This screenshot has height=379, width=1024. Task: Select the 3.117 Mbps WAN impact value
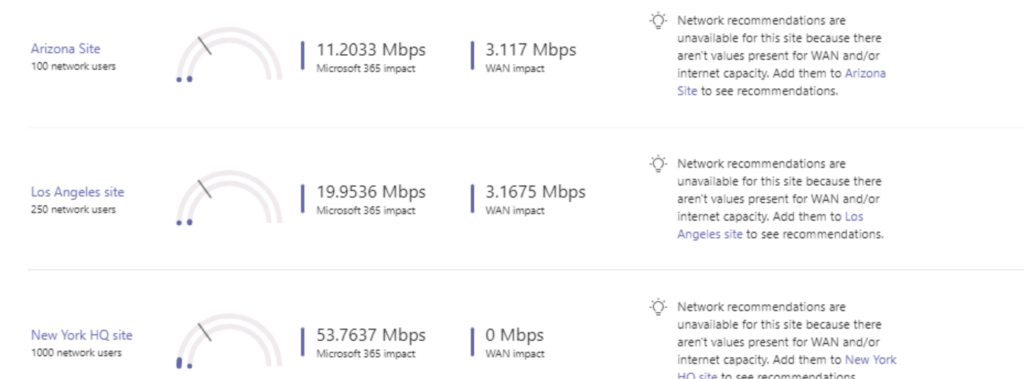click(x=531, y=50)
